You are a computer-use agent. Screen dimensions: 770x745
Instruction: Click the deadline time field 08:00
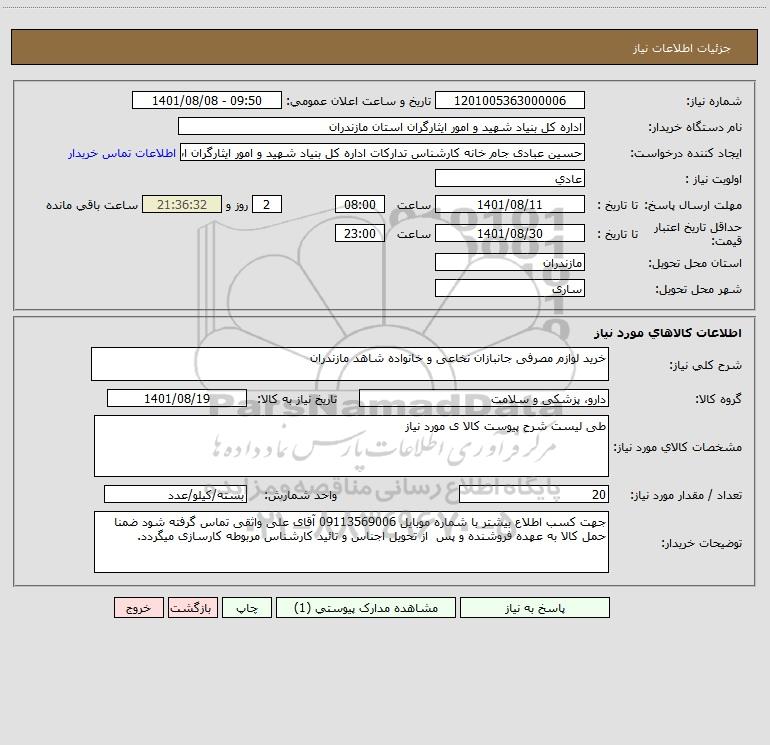pyautogui.click(x=359, y=204)
